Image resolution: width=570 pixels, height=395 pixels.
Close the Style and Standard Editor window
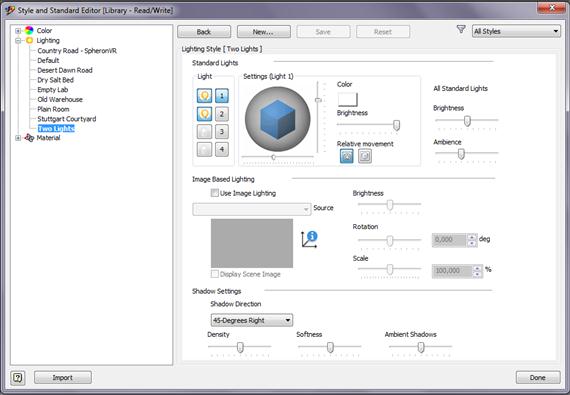tap(551, 7)
